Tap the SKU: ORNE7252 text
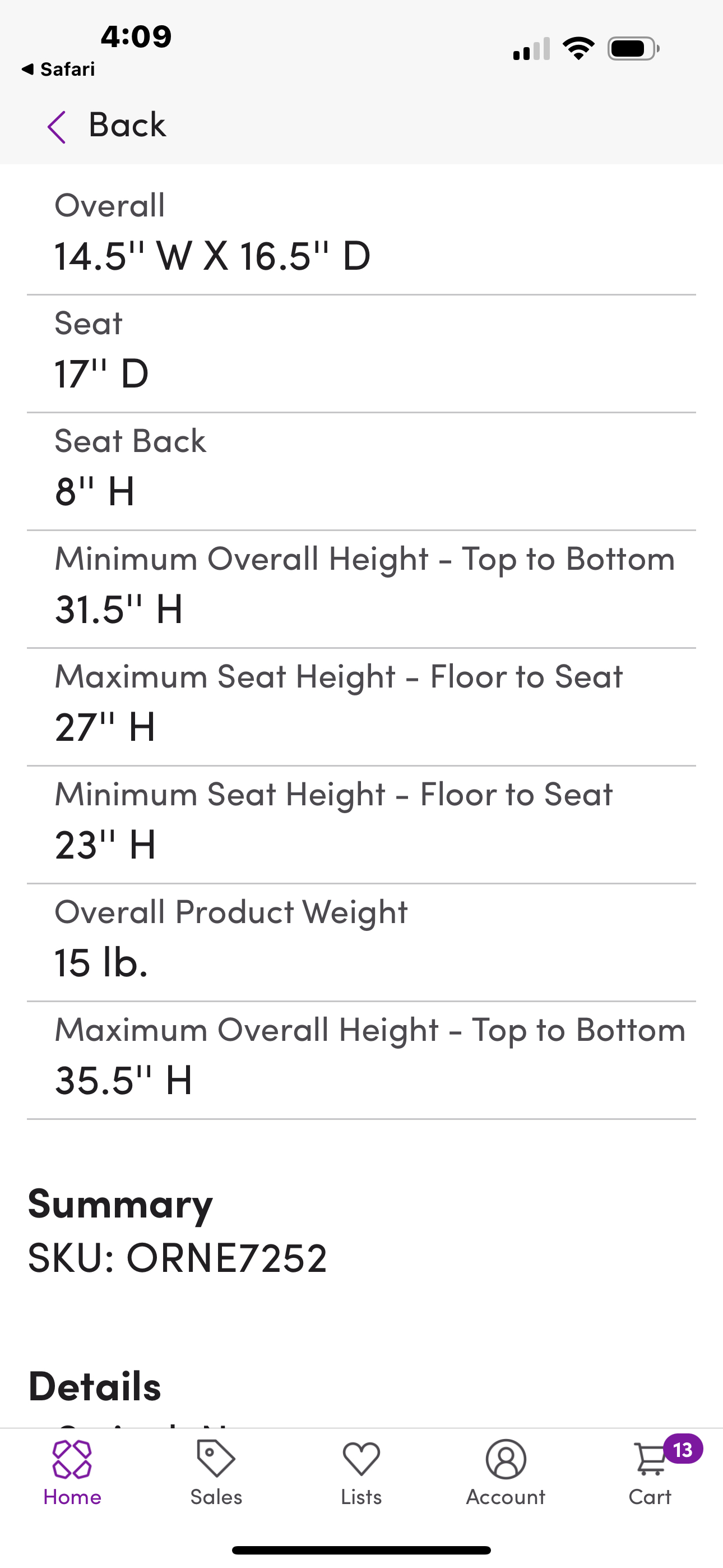Viewport: 723px width, 1568px height. click(x=178, y=1258)
